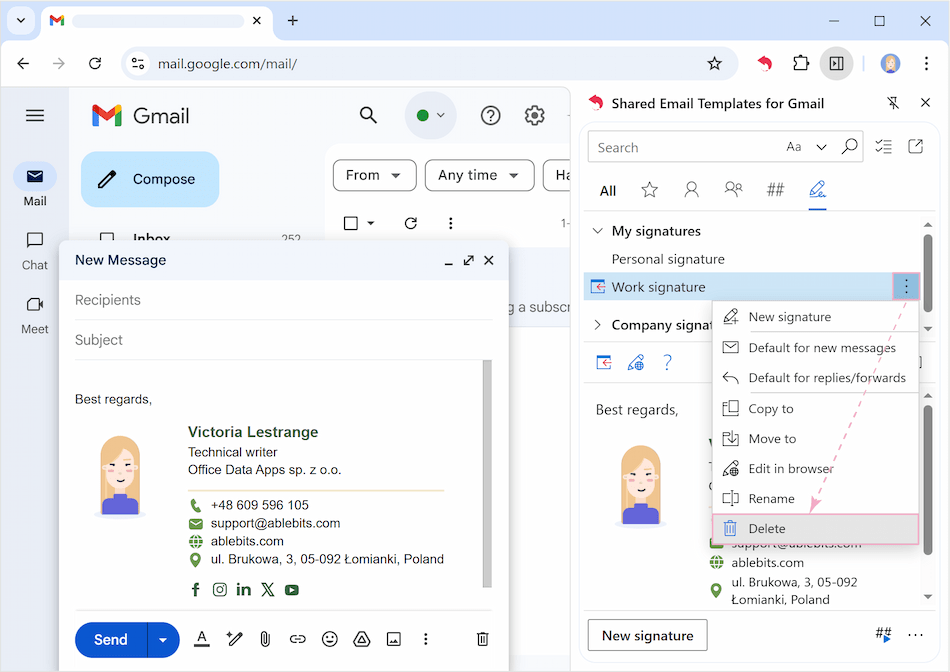Open more options ellipsis in panel footer
Viewport: 950px width, 672px height.
(915, 635)
